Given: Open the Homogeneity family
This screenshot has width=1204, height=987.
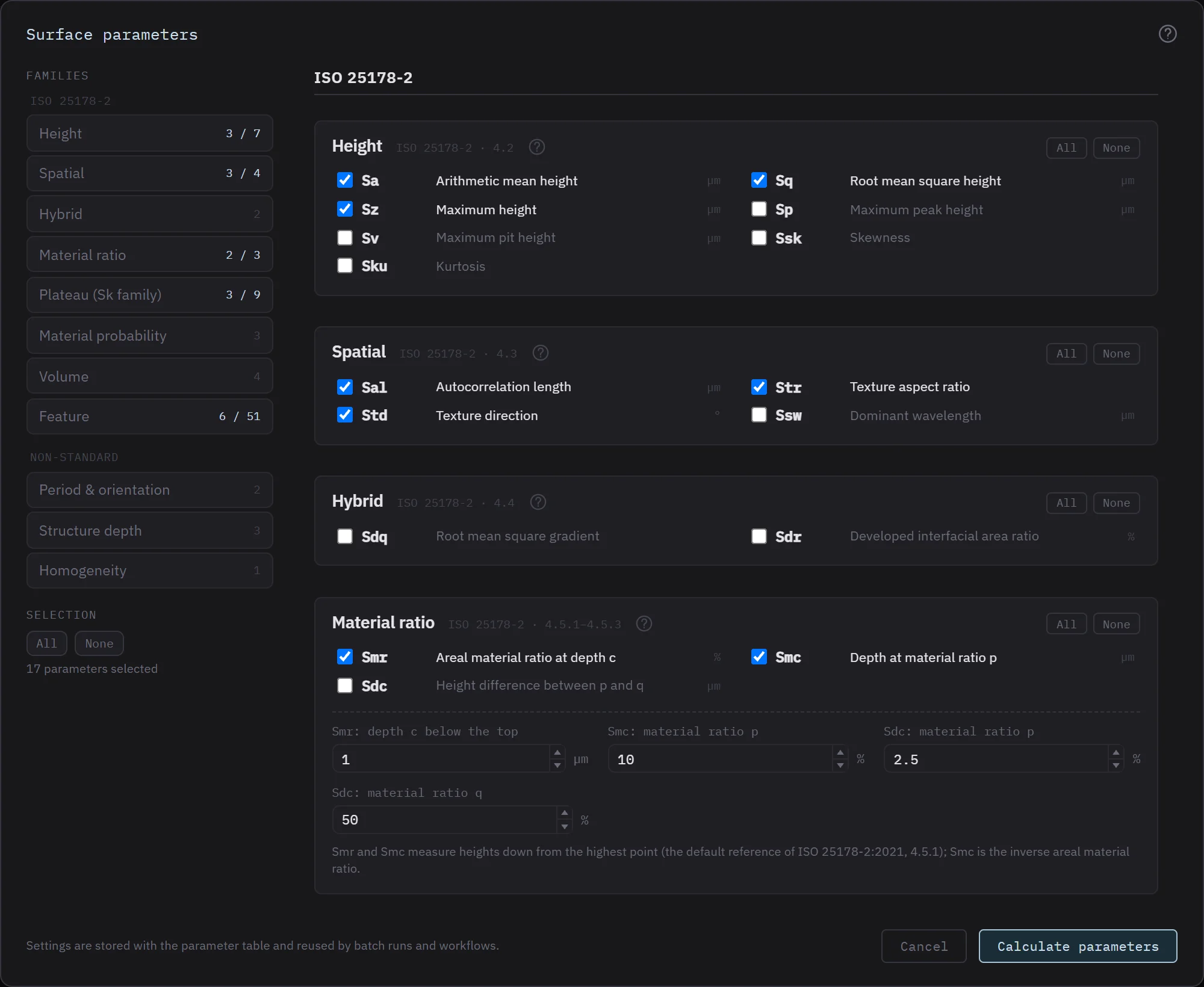Looking at the screenshot, I should (150, 571).
